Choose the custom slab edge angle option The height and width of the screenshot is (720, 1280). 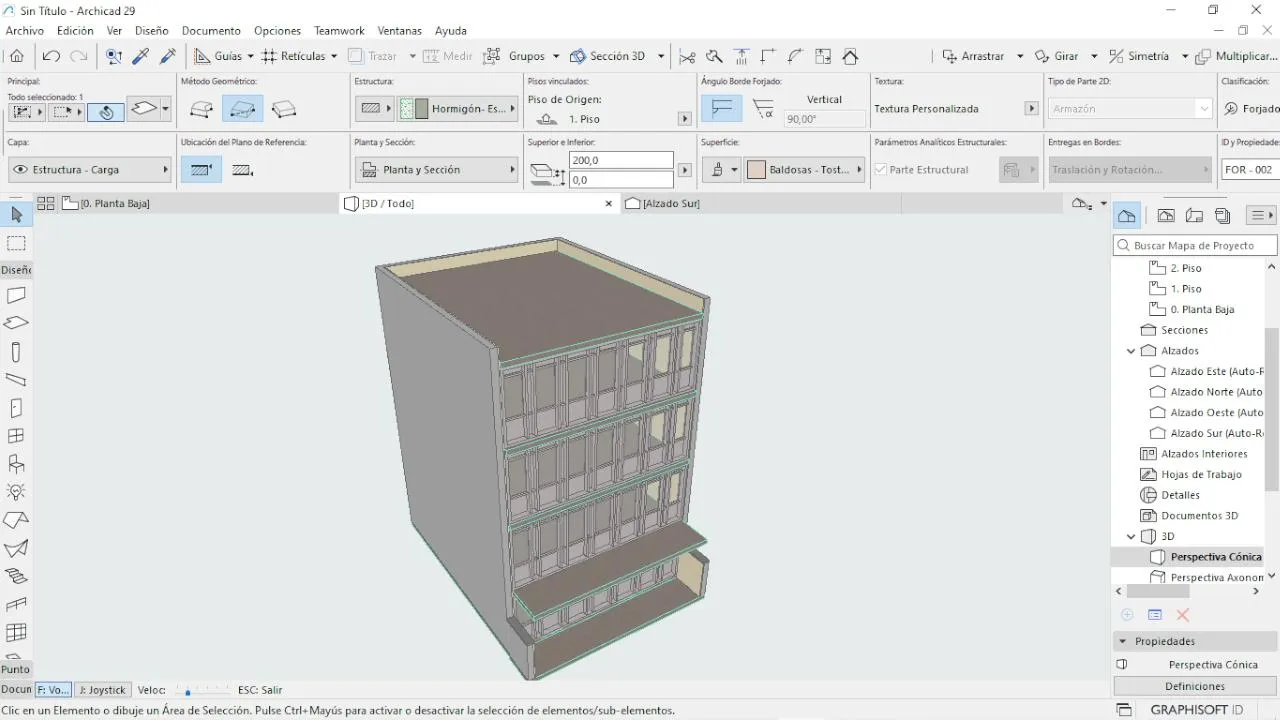pos(763,109)
